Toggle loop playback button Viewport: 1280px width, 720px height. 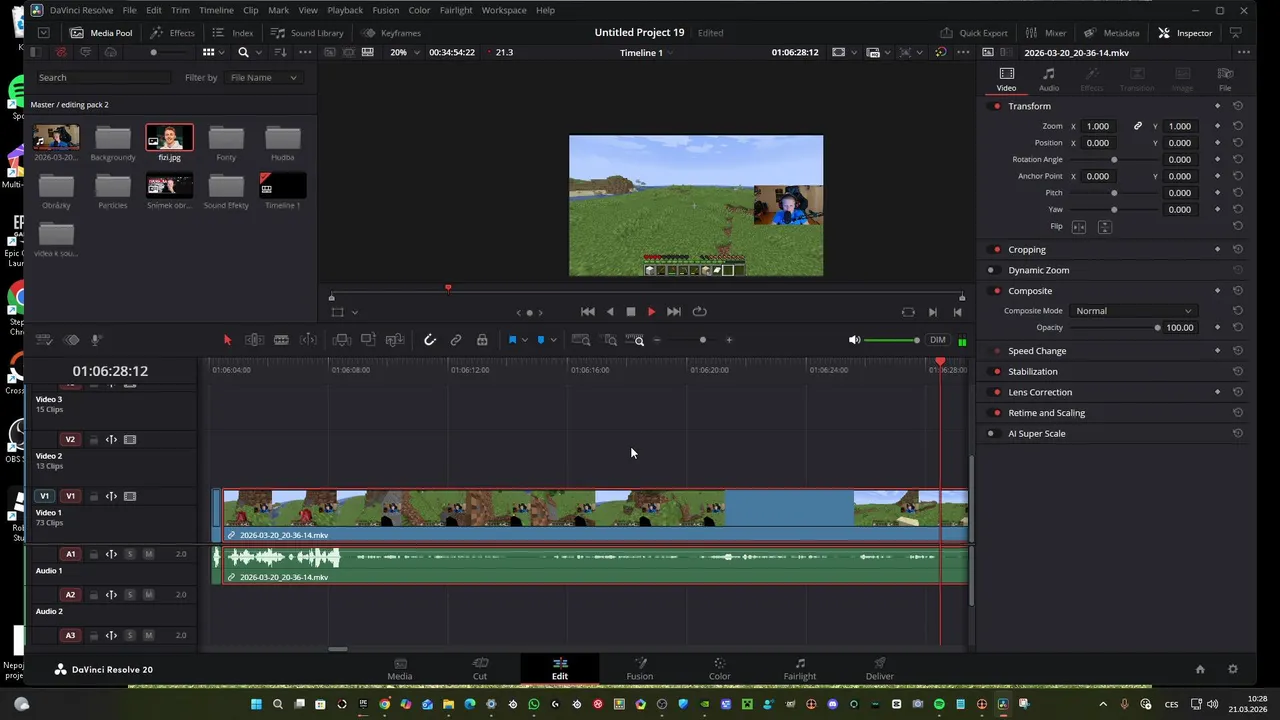[699, 312]
